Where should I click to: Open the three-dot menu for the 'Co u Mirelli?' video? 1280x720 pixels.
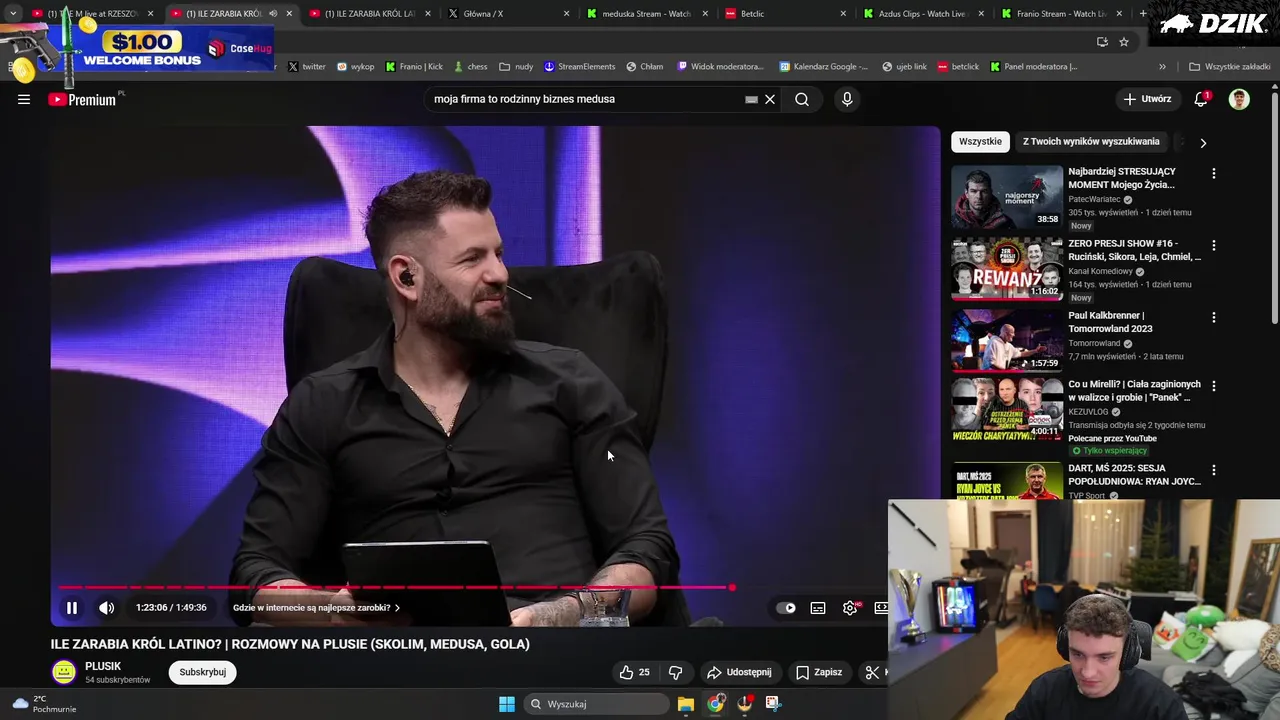coord(1214,386)
